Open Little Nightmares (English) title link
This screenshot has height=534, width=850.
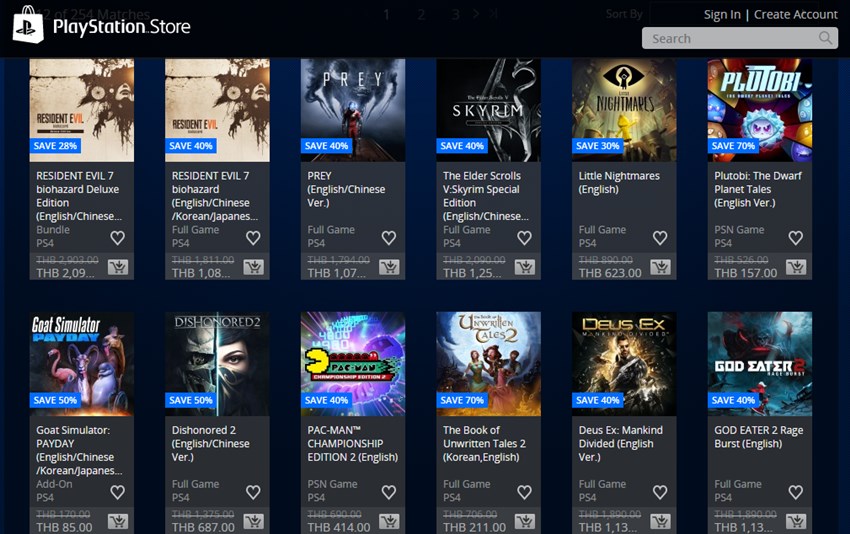click(619, 183)
